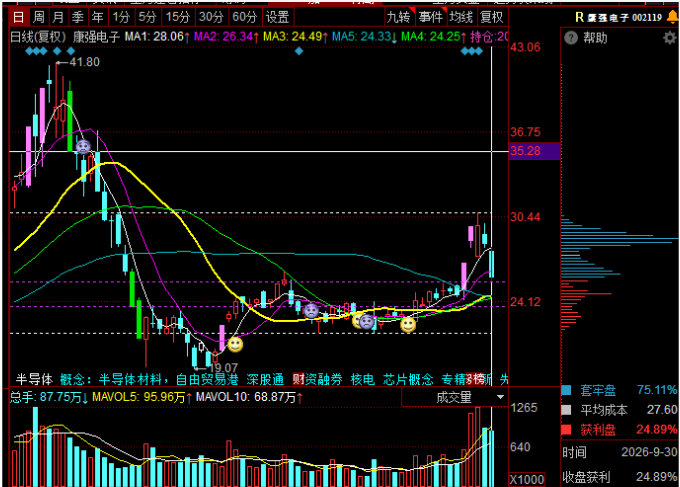Click the single blue diamond event marker mid-chart
Screen dimensions: 680x487
(299, 51)
